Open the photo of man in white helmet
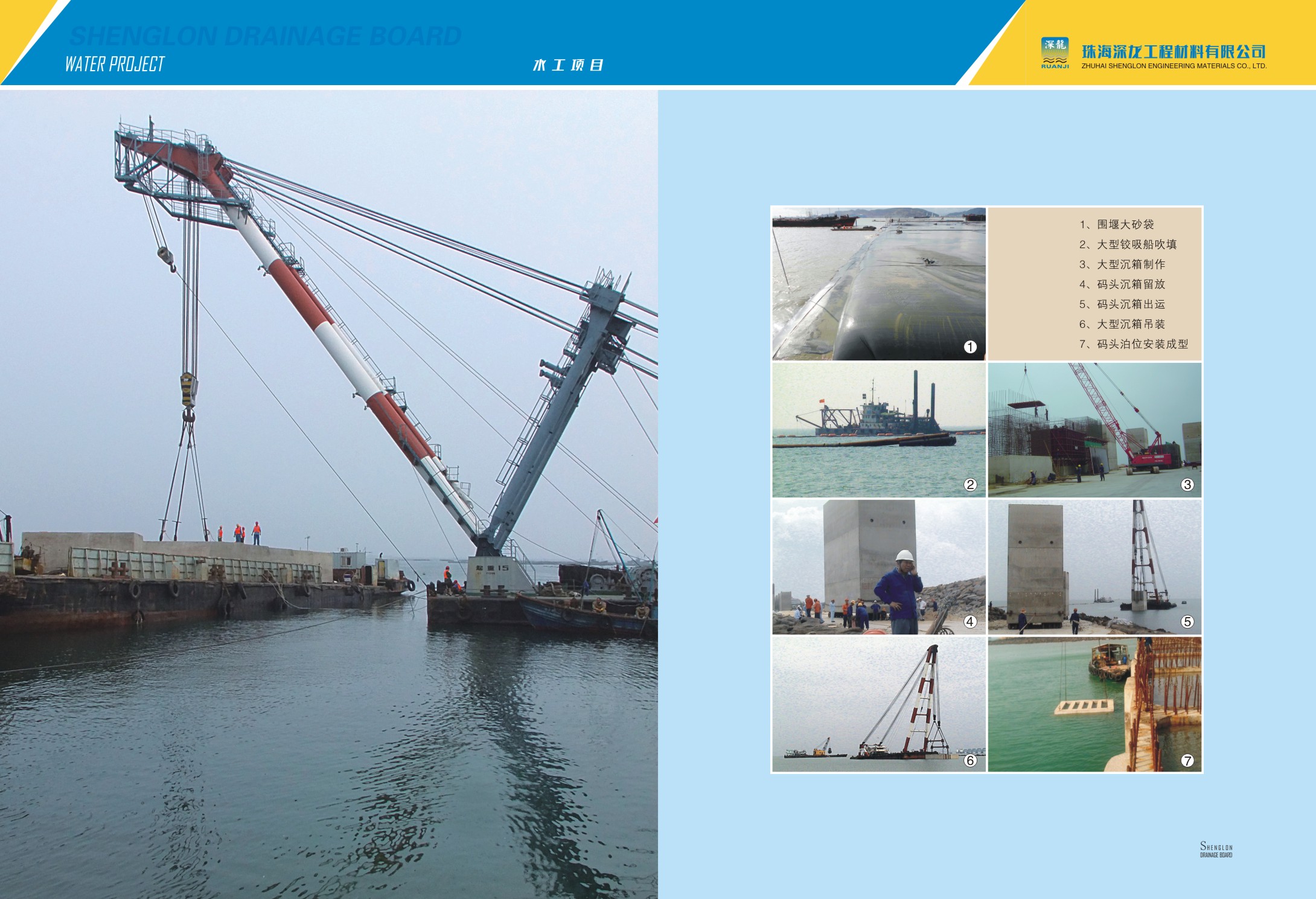Viewport: 1316px width, 899px height. click(878, 567)
